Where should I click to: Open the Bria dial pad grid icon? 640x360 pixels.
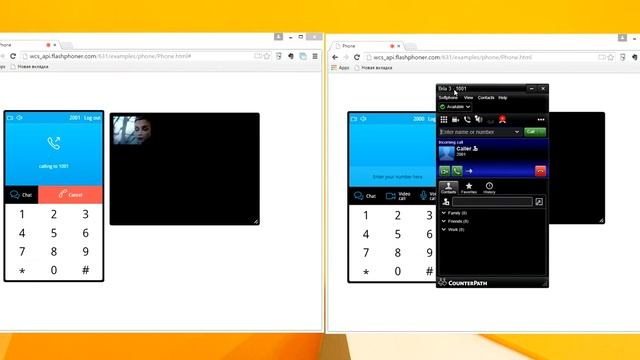444,120
